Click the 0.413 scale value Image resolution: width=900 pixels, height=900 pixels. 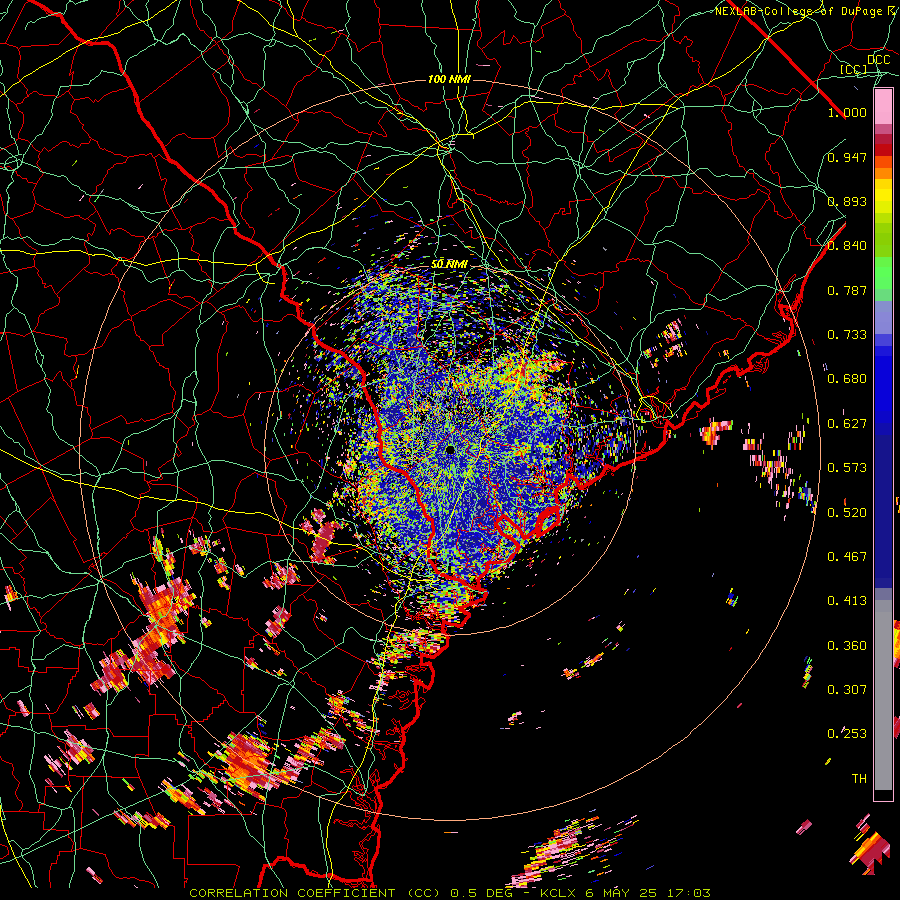(847, 601)
